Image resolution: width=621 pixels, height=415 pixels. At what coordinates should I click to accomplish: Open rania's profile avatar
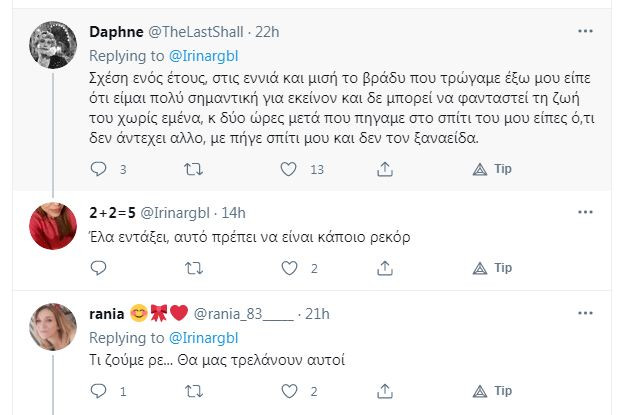point(53,327)
